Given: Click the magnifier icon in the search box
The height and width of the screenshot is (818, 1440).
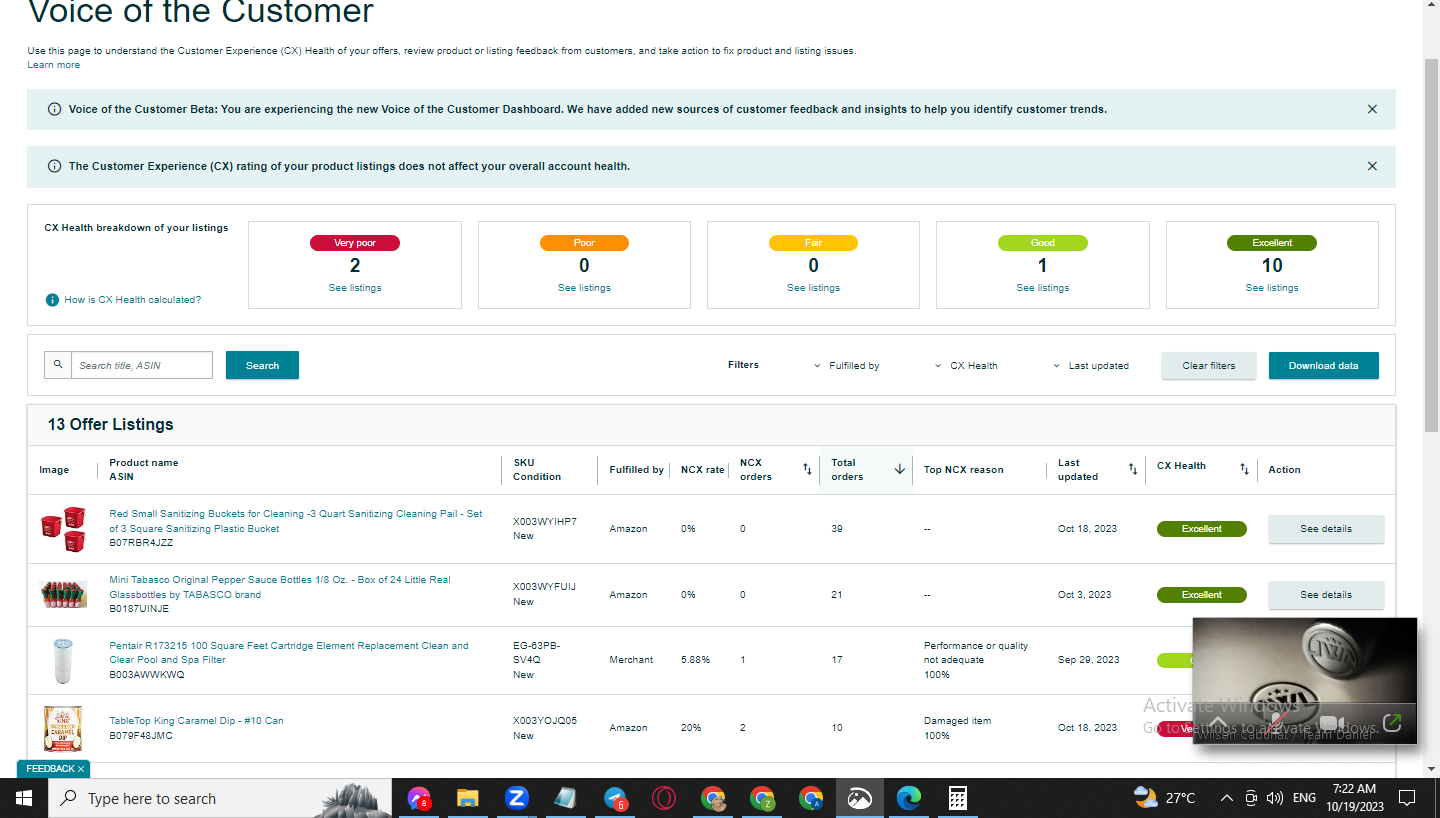Looking at the screenshot, I should pos(58,365).
